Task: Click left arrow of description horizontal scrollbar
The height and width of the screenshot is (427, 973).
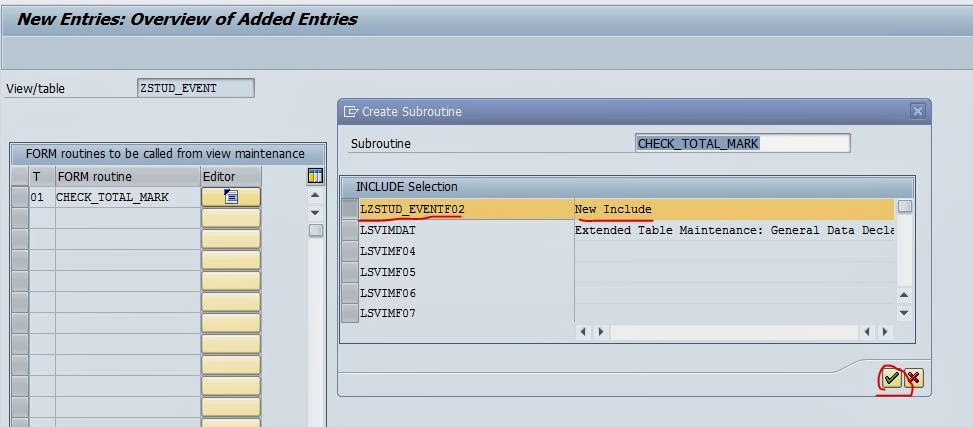Action: pos(867,332)
